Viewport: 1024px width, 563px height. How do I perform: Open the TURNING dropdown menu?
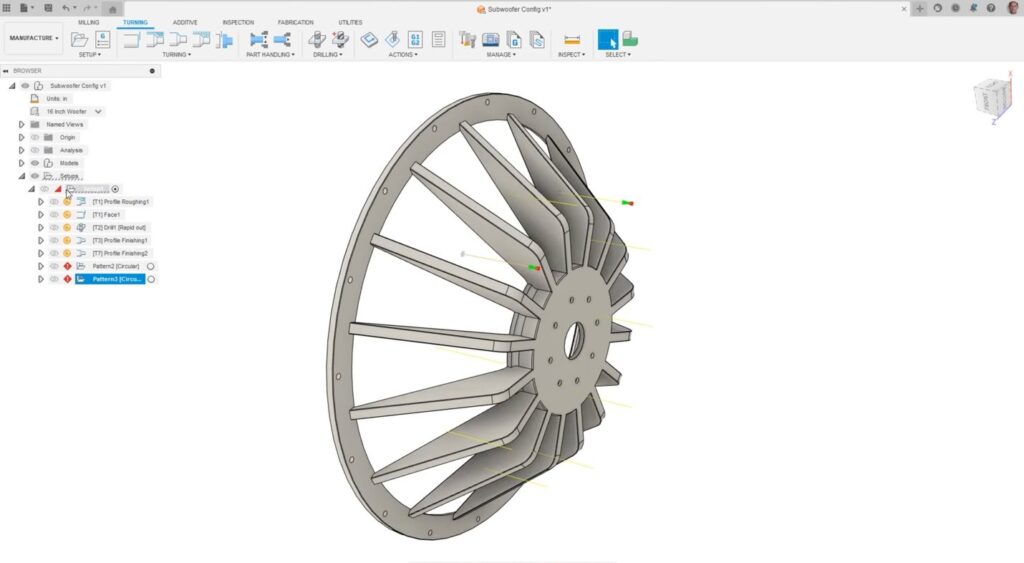pyautogui.click(x=176, y=55)
